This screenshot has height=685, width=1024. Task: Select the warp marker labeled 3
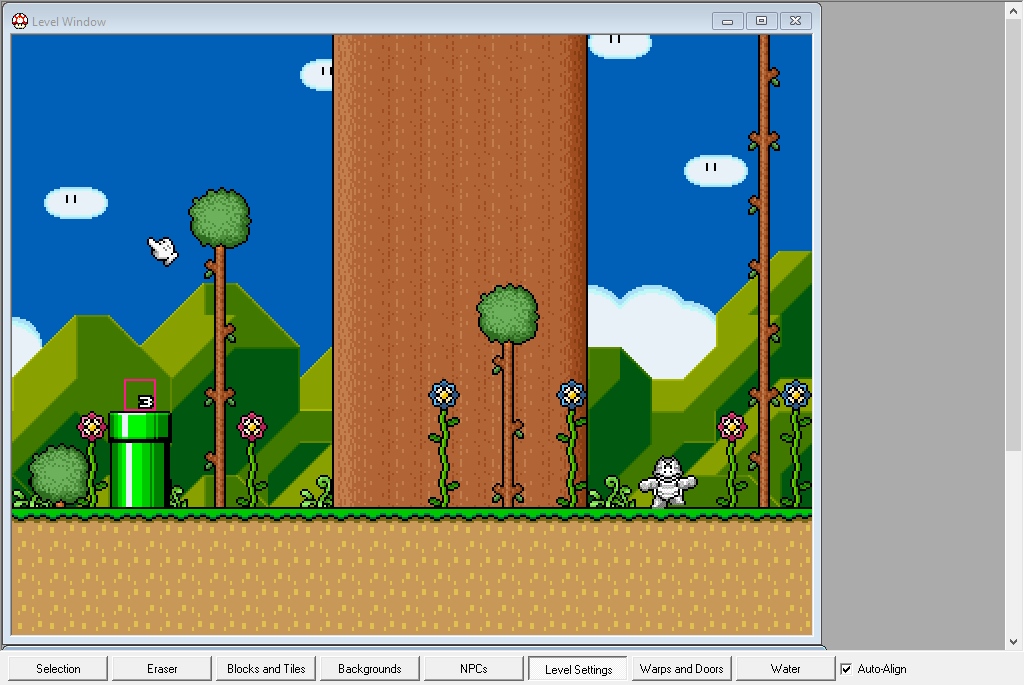coord(140,395)
